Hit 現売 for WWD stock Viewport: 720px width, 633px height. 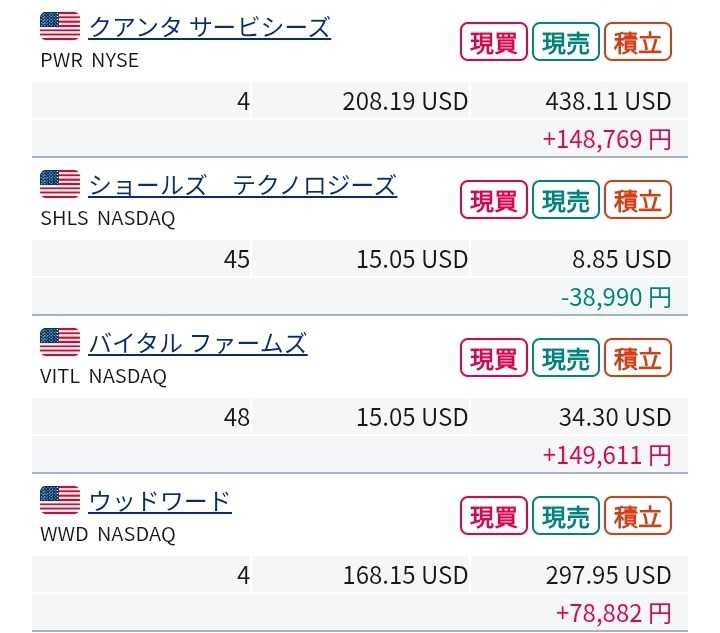(565, 516)
